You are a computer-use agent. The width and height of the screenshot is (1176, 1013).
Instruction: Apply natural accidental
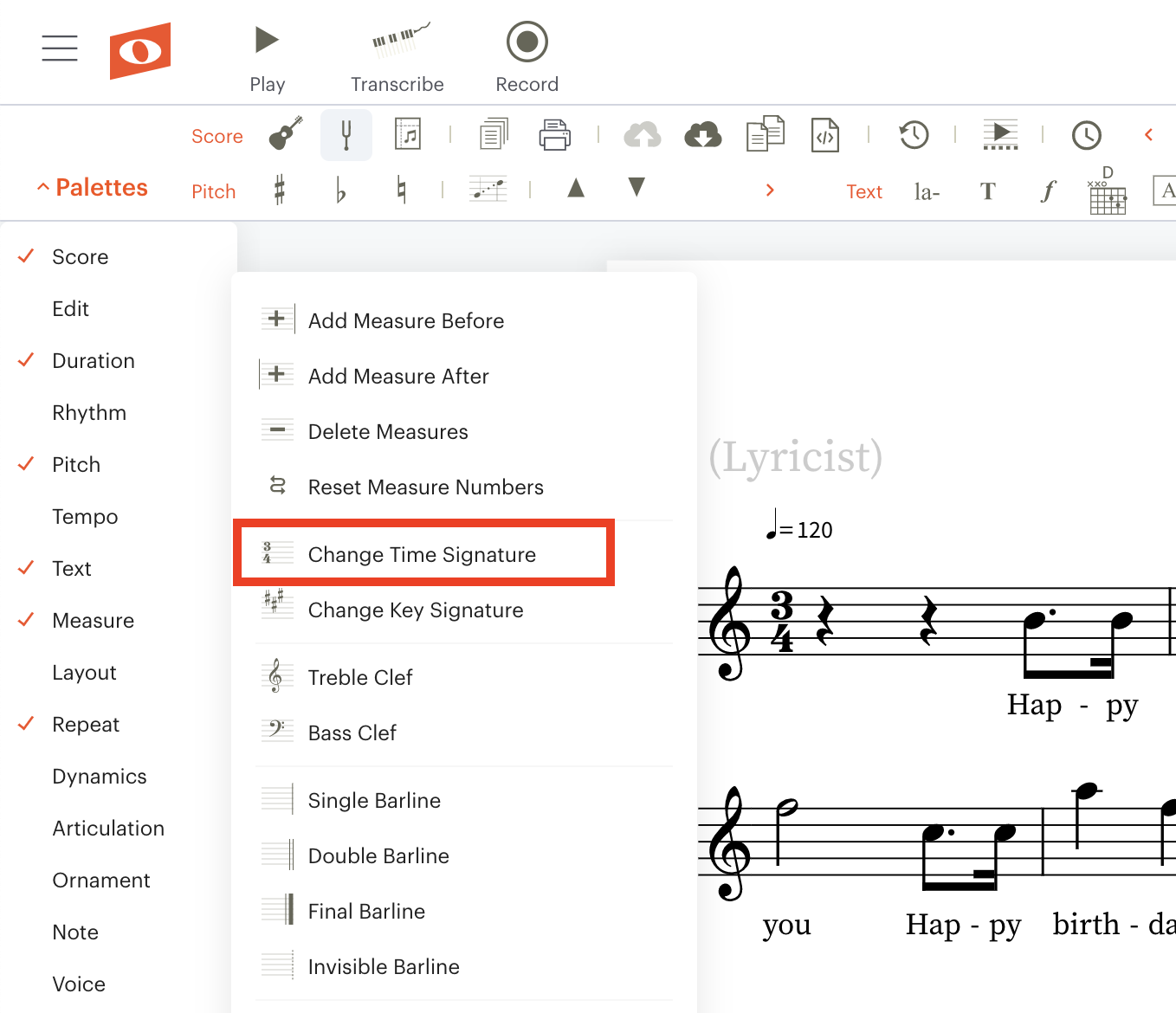click(x=401, y=190)
